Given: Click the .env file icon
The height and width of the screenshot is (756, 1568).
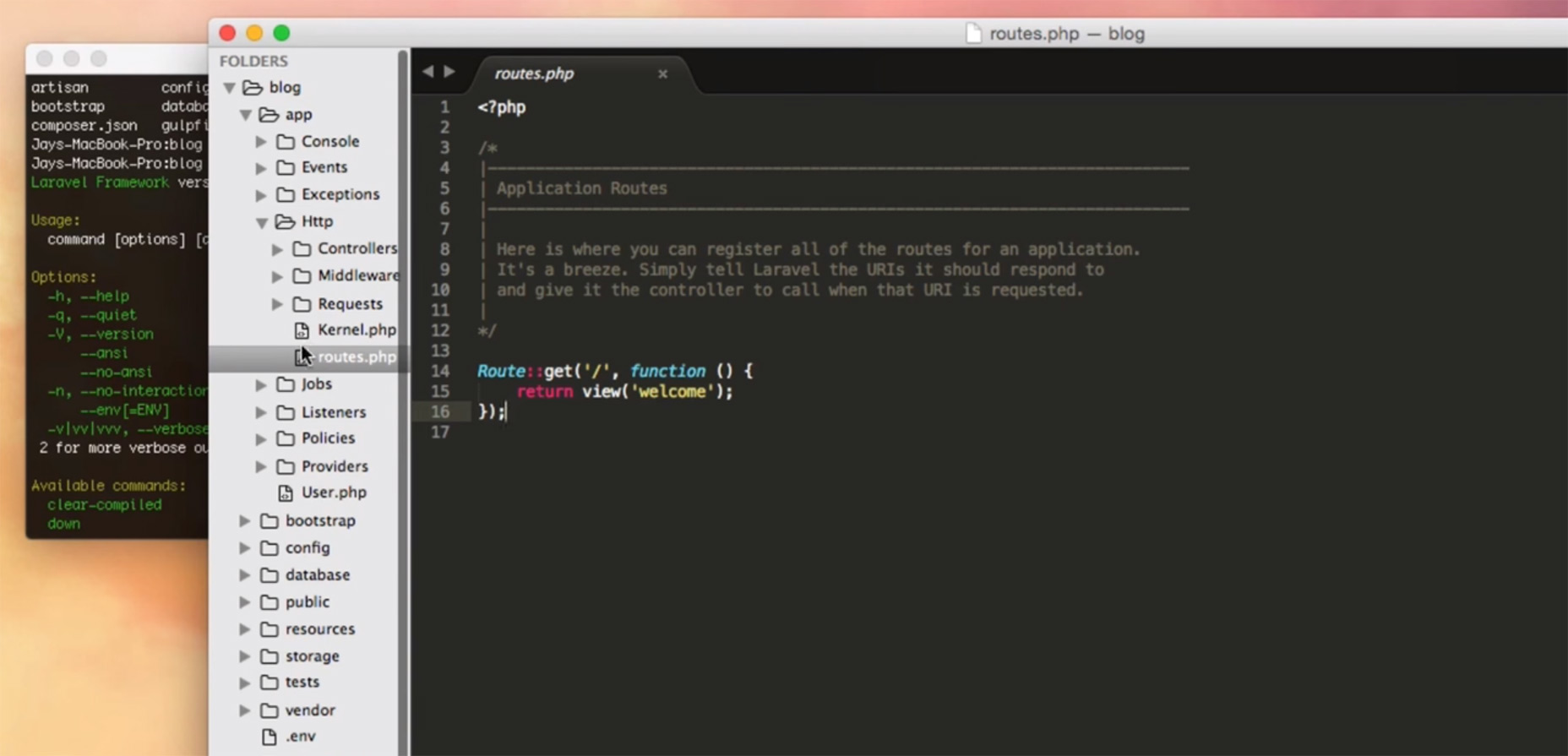Looking at the screenshot, I should pos(269,737).
